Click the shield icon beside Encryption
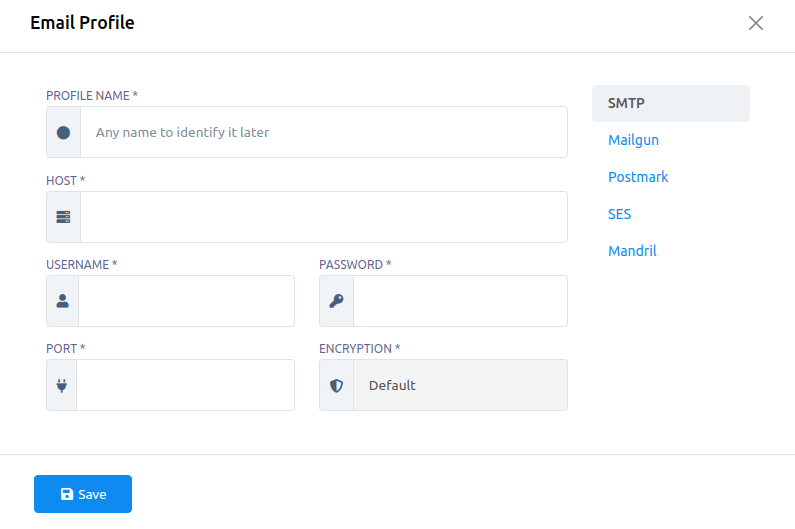The height and width of the screenshot is (529, 795). tap(336, 385)
